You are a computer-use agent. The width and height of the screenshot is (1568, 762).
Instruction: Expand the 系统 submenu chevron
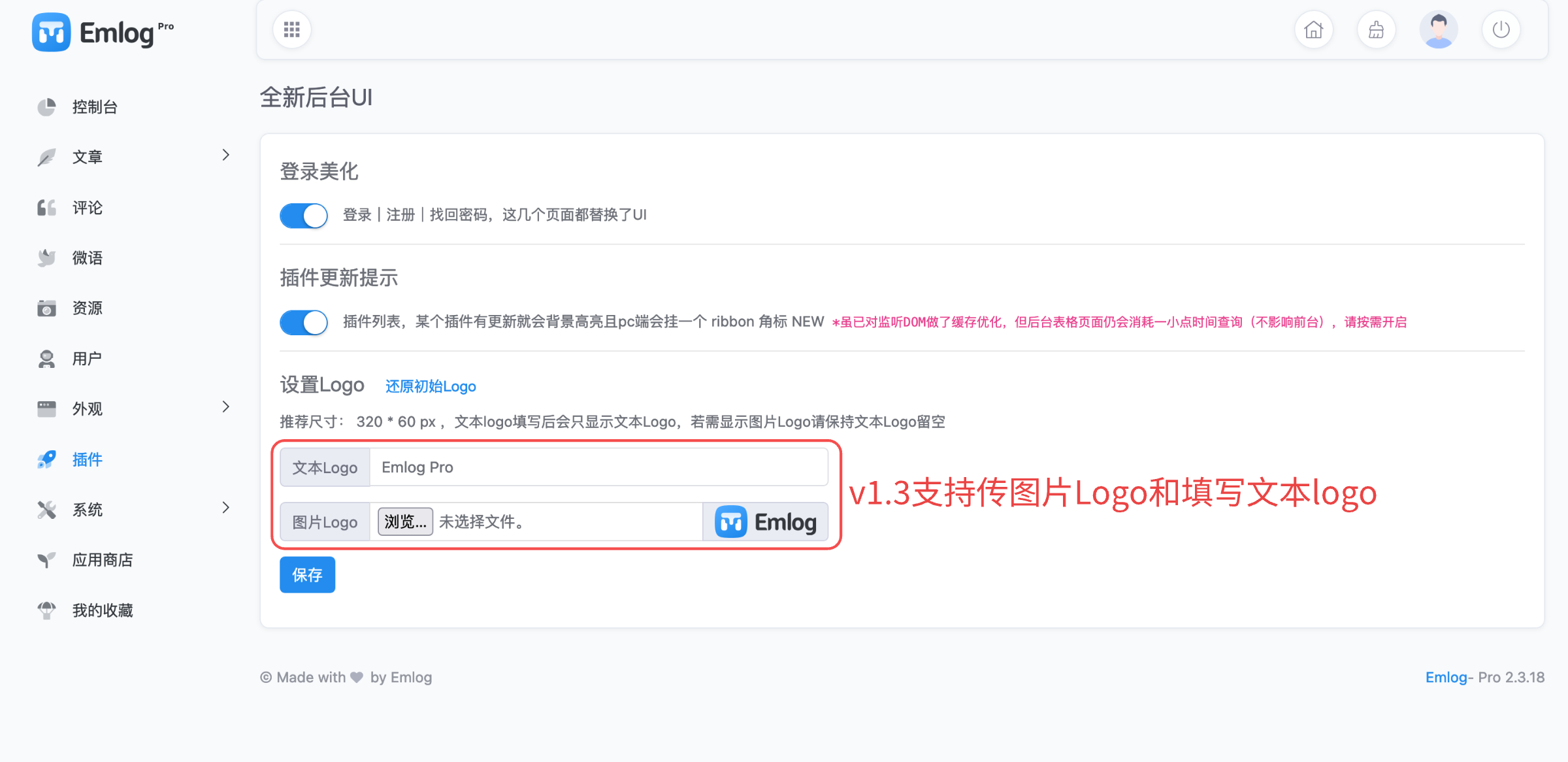click(x=225, y=508)
